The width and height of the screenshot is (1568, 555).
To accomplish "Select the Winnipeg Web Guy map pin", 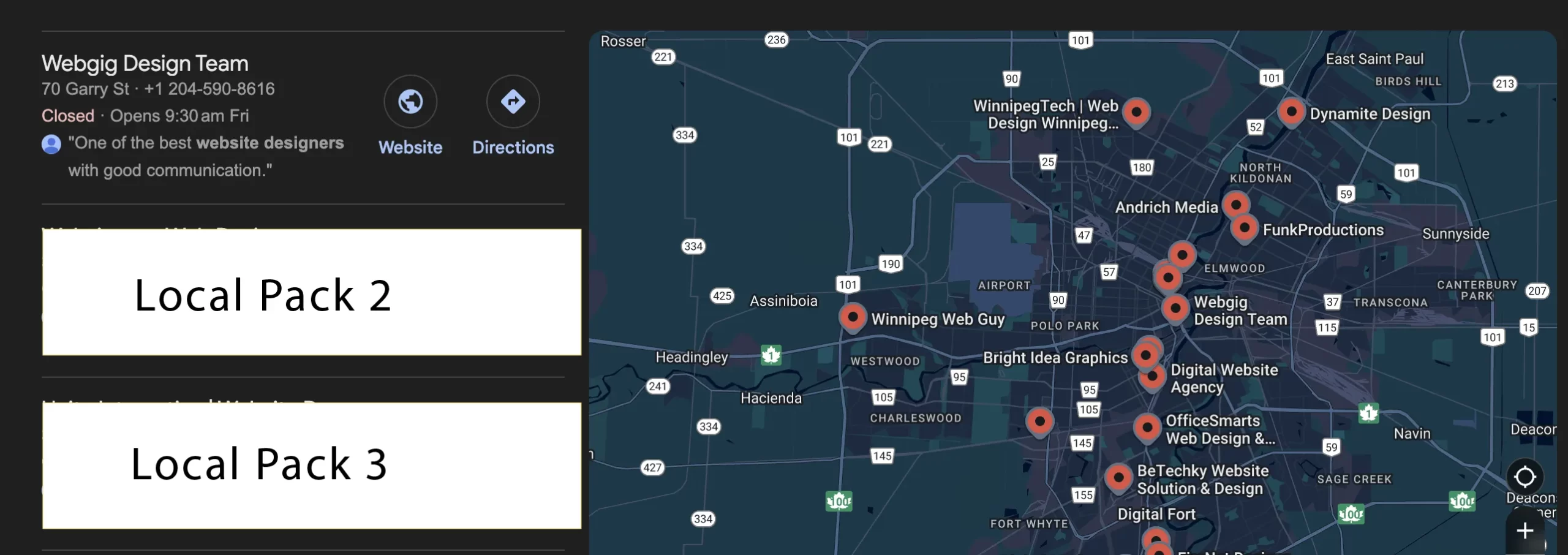I will coord(852,317).
